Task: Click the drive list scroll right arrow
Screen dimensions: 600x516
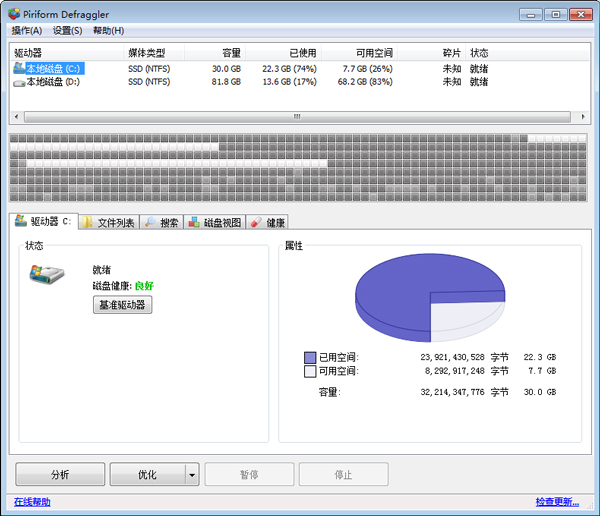Action: (x=583, y=116)
